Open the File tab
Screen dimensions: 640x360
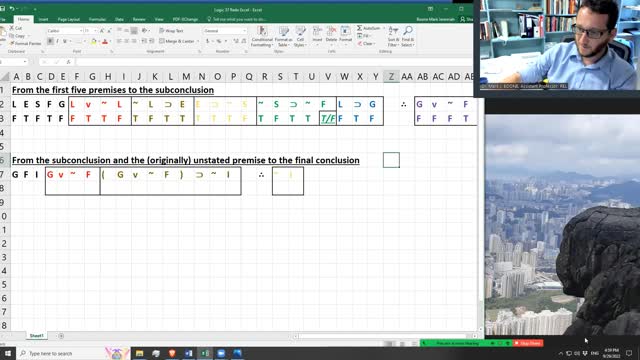(2, 19)
